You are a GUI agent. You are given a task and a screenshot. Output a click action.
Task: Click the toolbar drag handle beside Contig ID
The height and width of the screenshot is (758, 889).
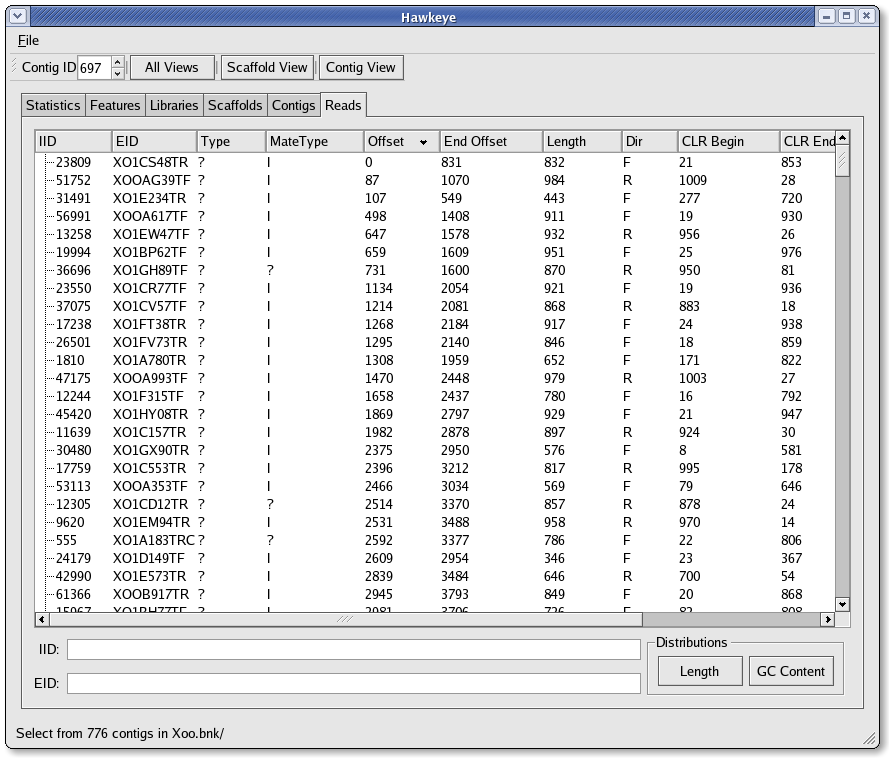pyautogui.click(x=13, y=67)
